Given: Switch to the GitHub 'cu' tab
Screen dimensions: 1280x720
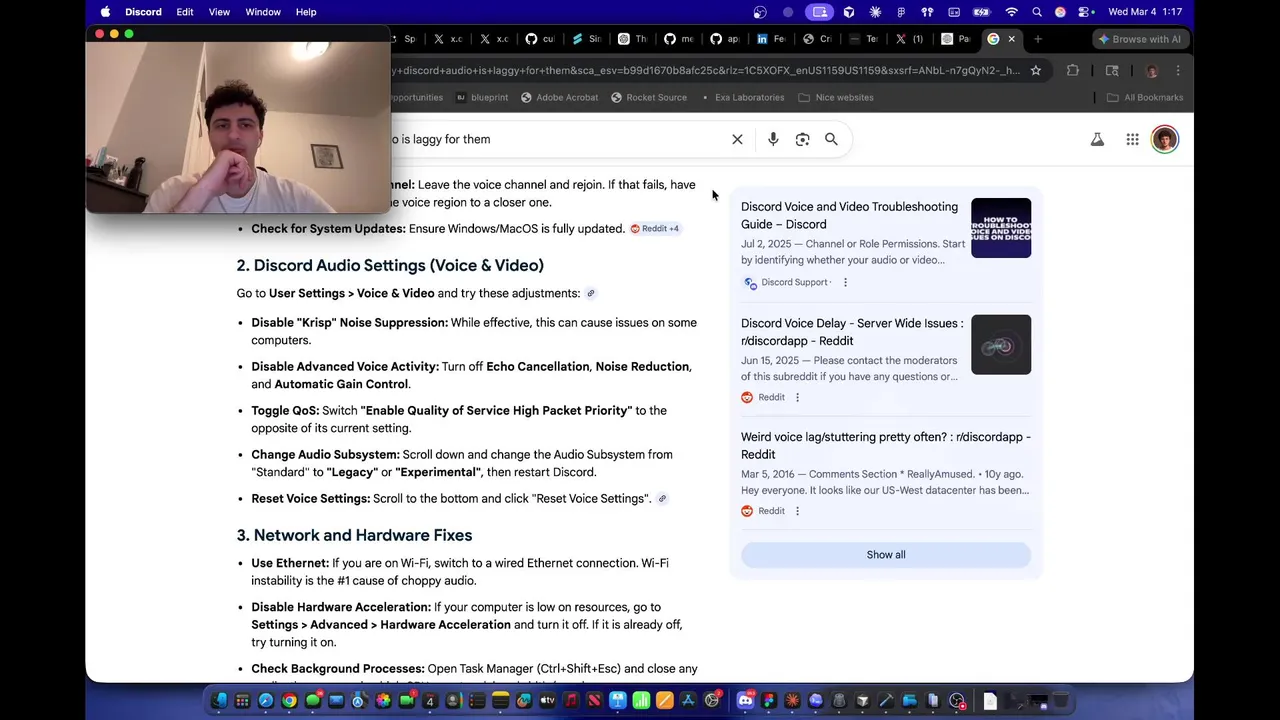Looking at the screenshot, I should pos(539,39).
